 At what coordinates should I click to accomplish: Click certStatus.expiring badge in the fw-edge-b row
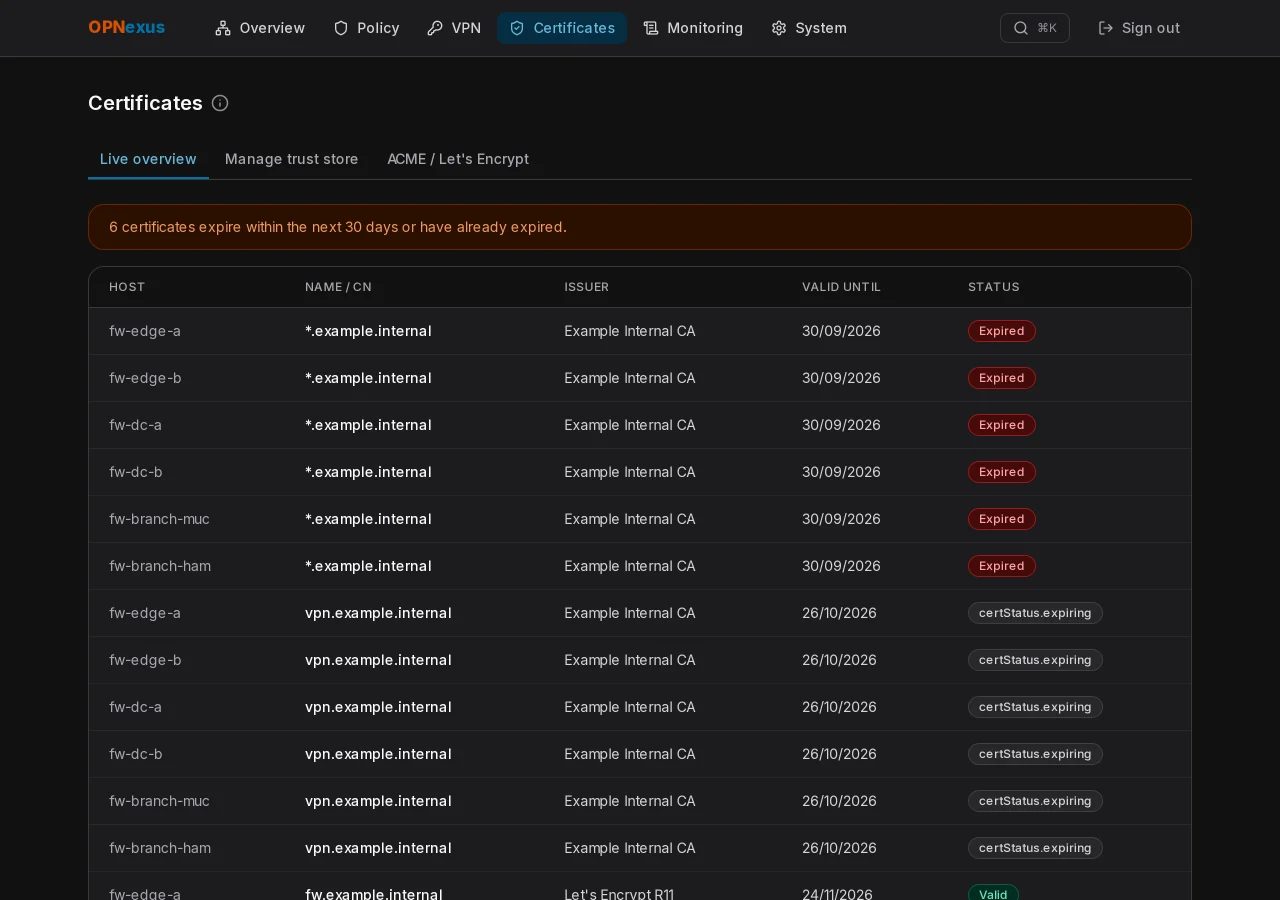tap(1035, 660)
